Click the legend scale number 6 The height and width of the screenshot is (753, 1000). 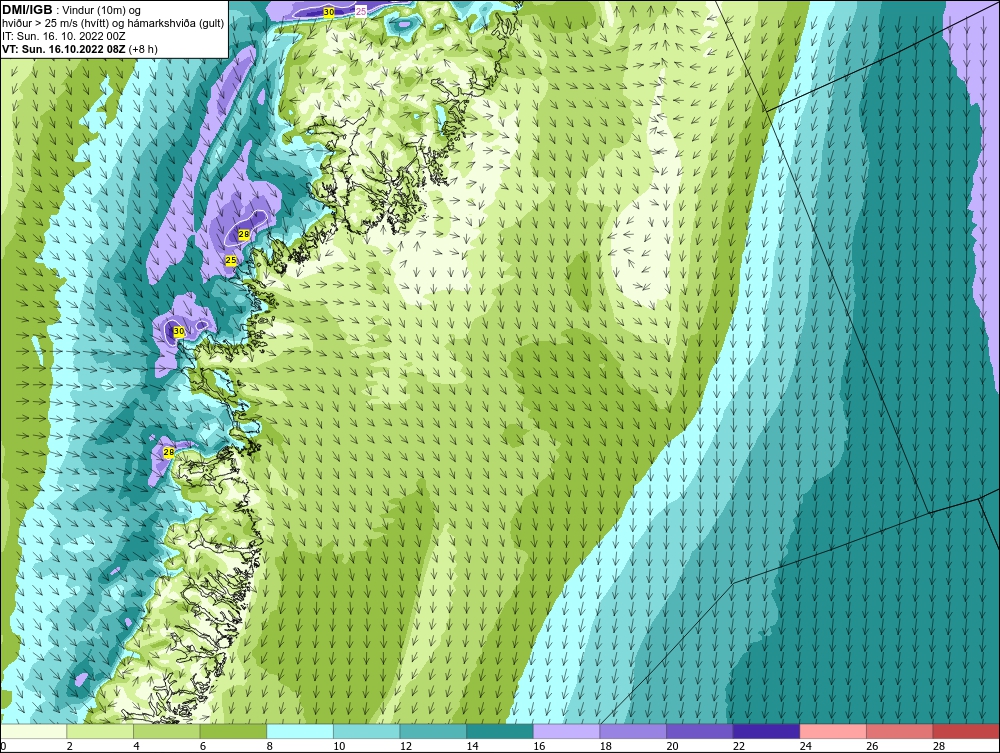click(x=203, y=746)
